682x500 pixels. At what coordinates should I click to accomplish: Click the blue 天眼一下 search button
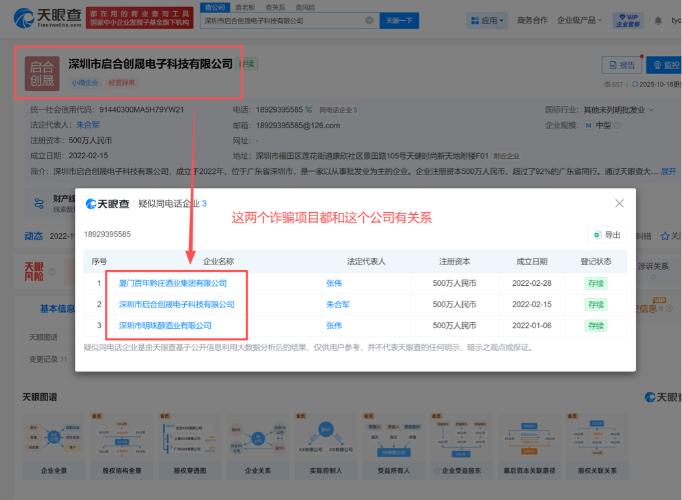point(399,20)
